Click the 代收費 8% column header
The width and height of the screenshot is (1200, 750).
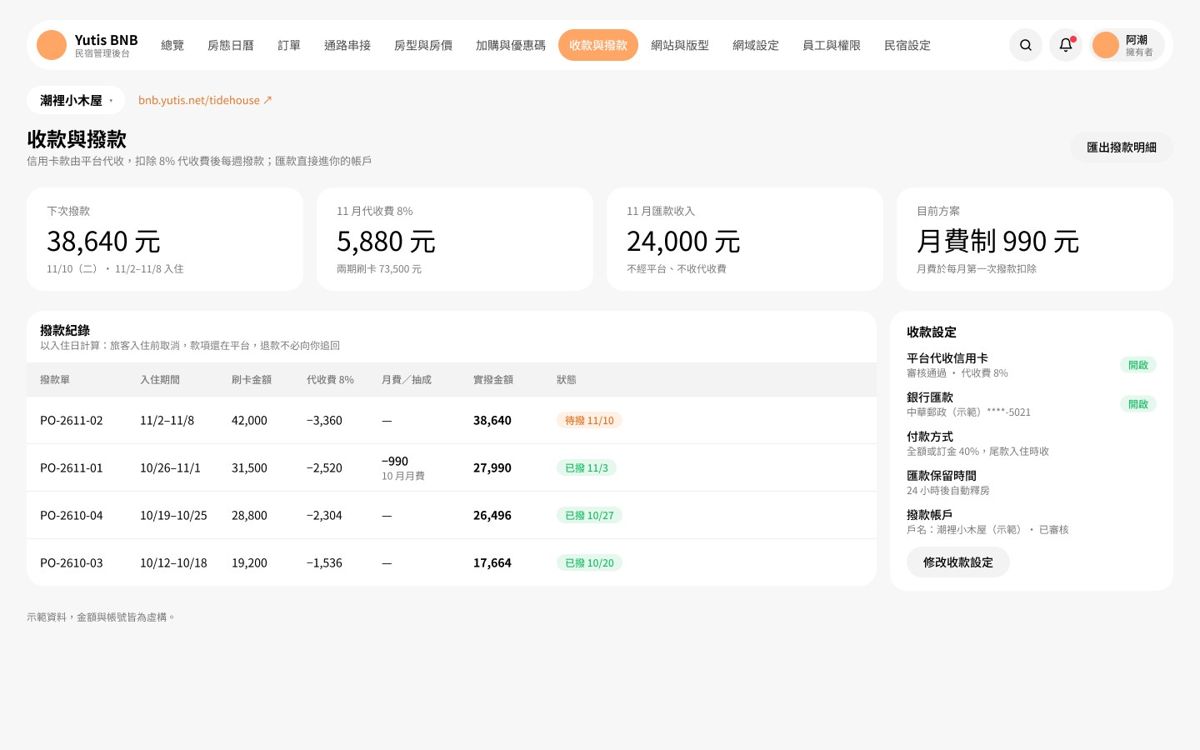tap(330, 380)
